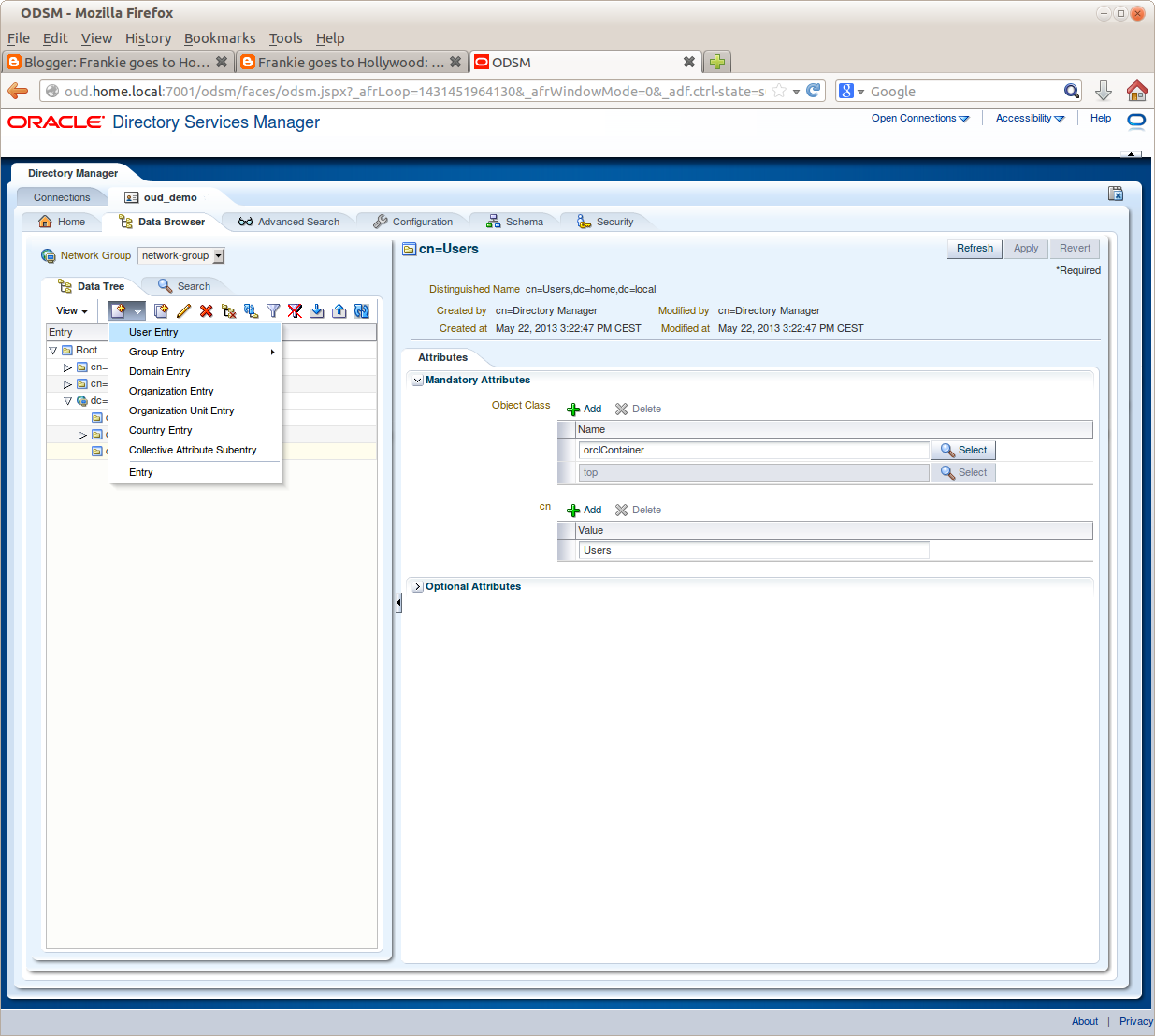
Task: Switch to Home tab
Action: click(62, 223)
